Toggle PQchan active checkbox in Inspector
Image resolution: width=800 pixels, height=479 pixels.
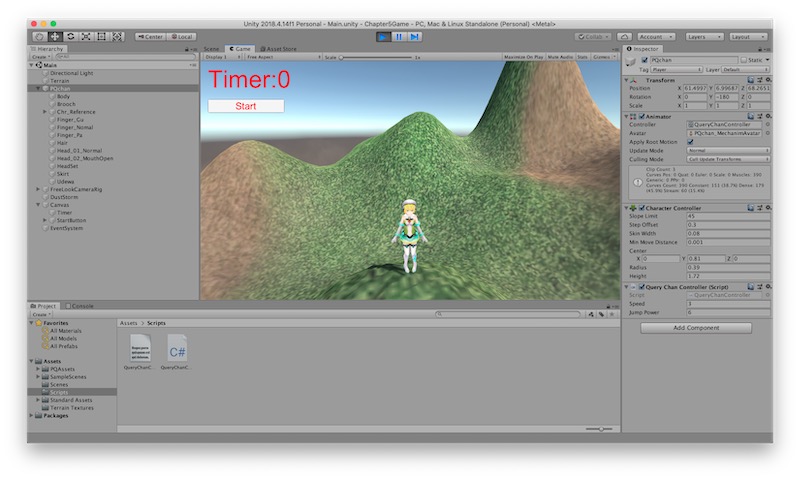(644, 60)
